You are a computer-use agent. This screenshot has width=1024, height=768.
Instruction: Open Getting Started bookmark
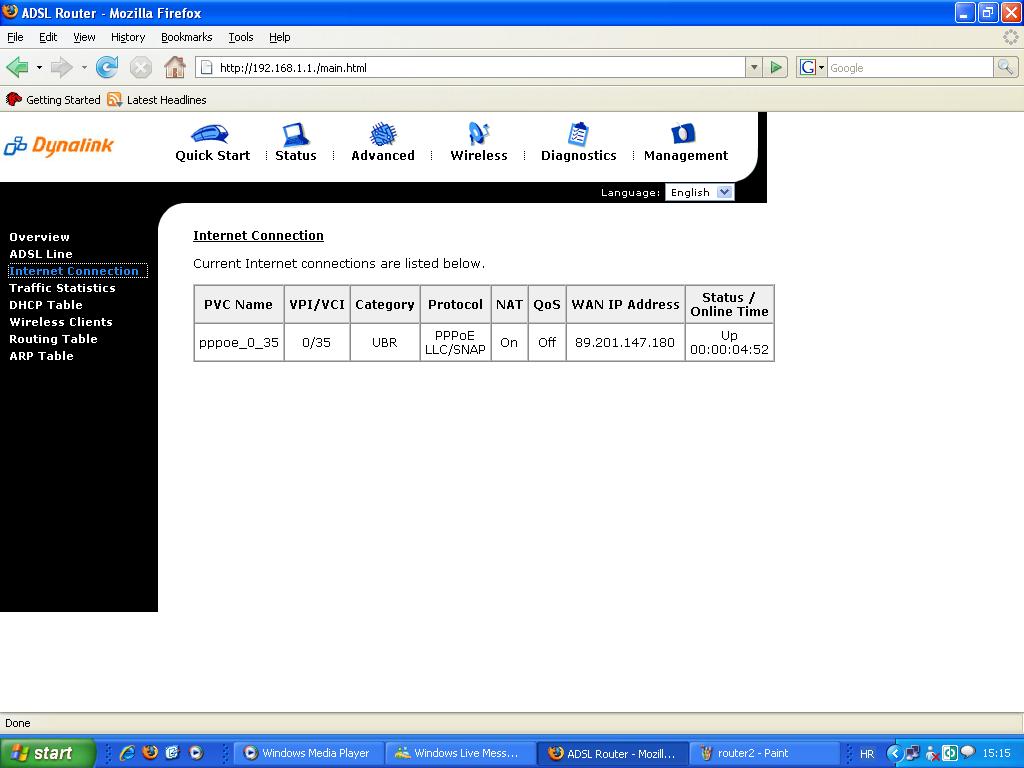(x=53, y=100)
